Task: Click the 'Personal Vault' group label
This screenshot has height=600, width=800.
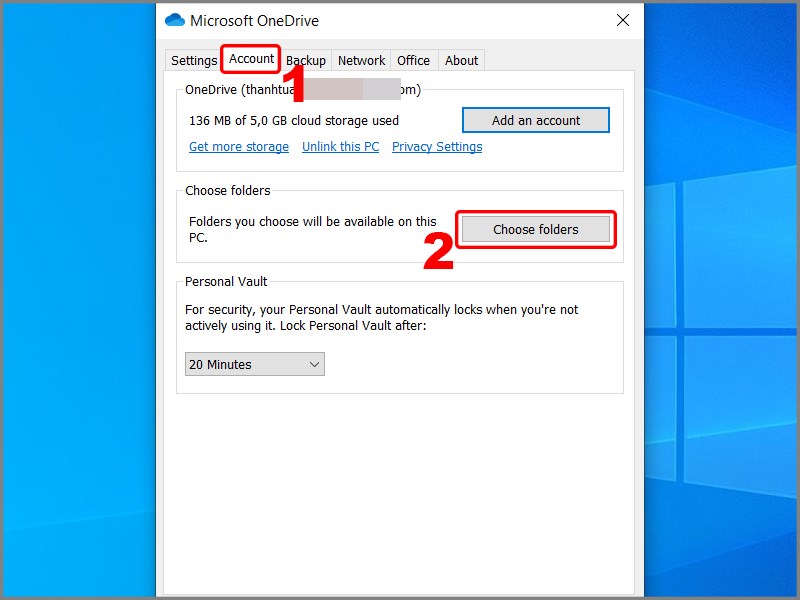Action: click(226, 282)
